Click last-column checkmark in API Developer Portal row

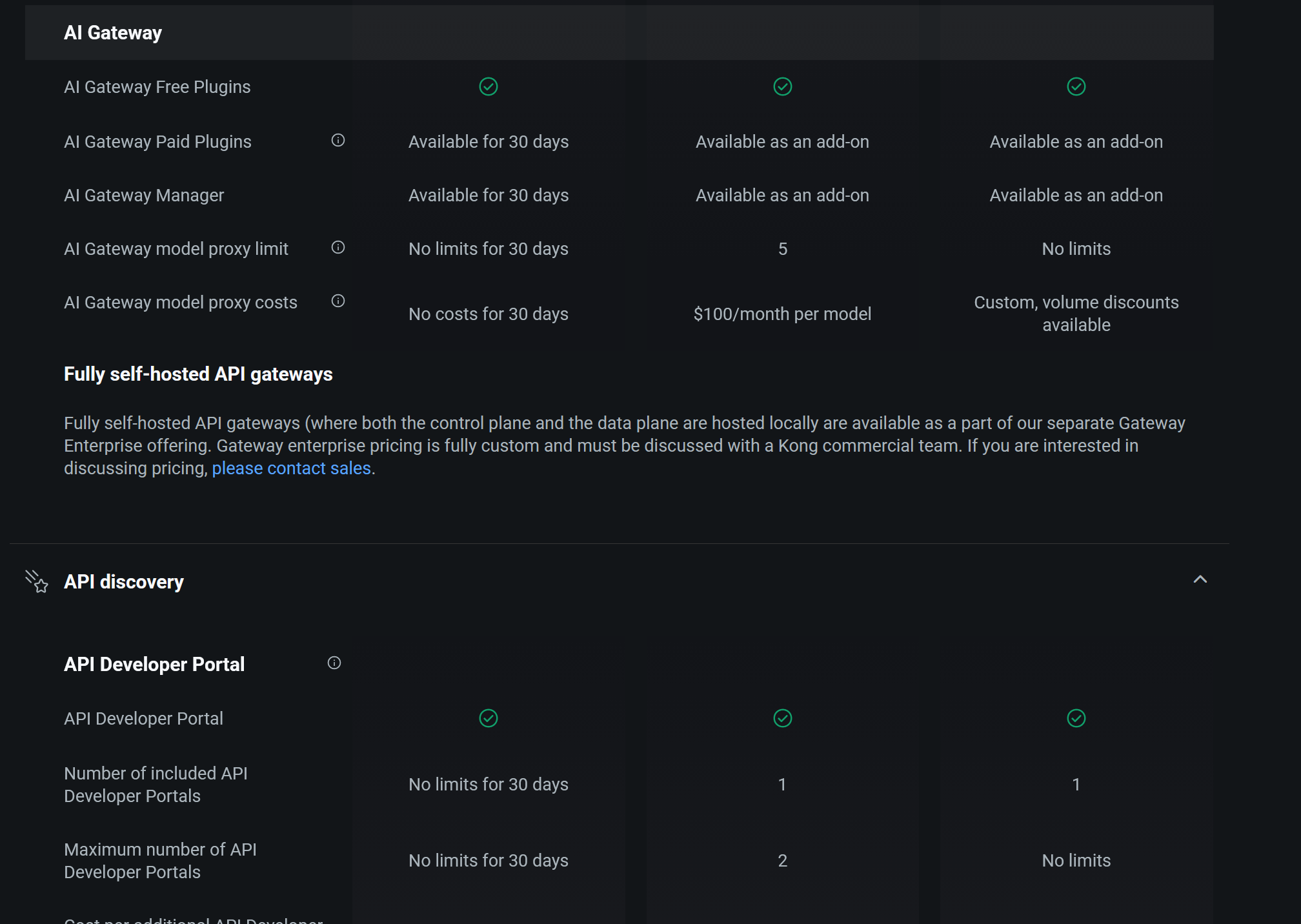[x=1076, y=718]
